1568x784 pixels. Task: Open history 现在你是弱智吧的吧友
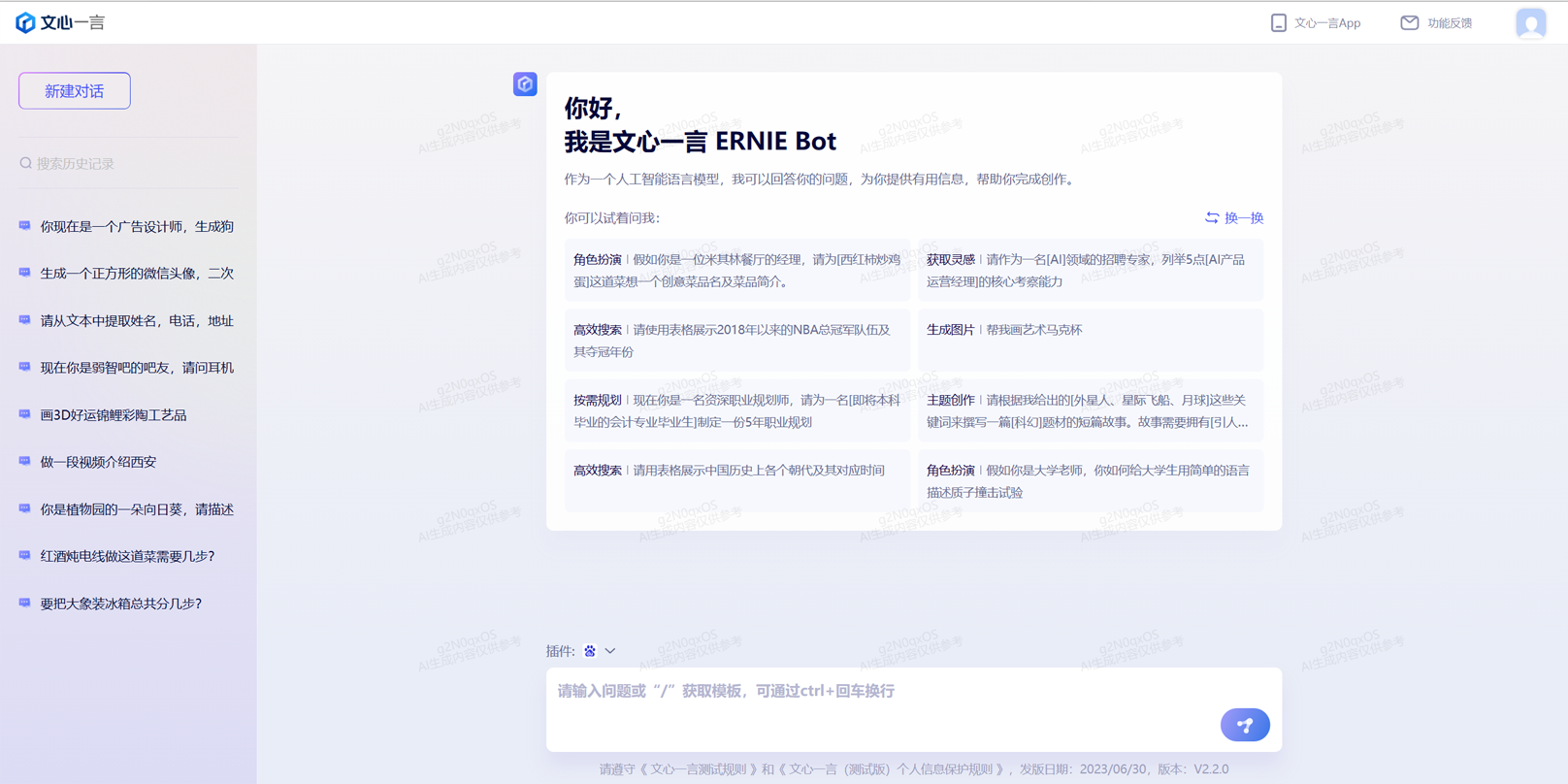point(137,367)
